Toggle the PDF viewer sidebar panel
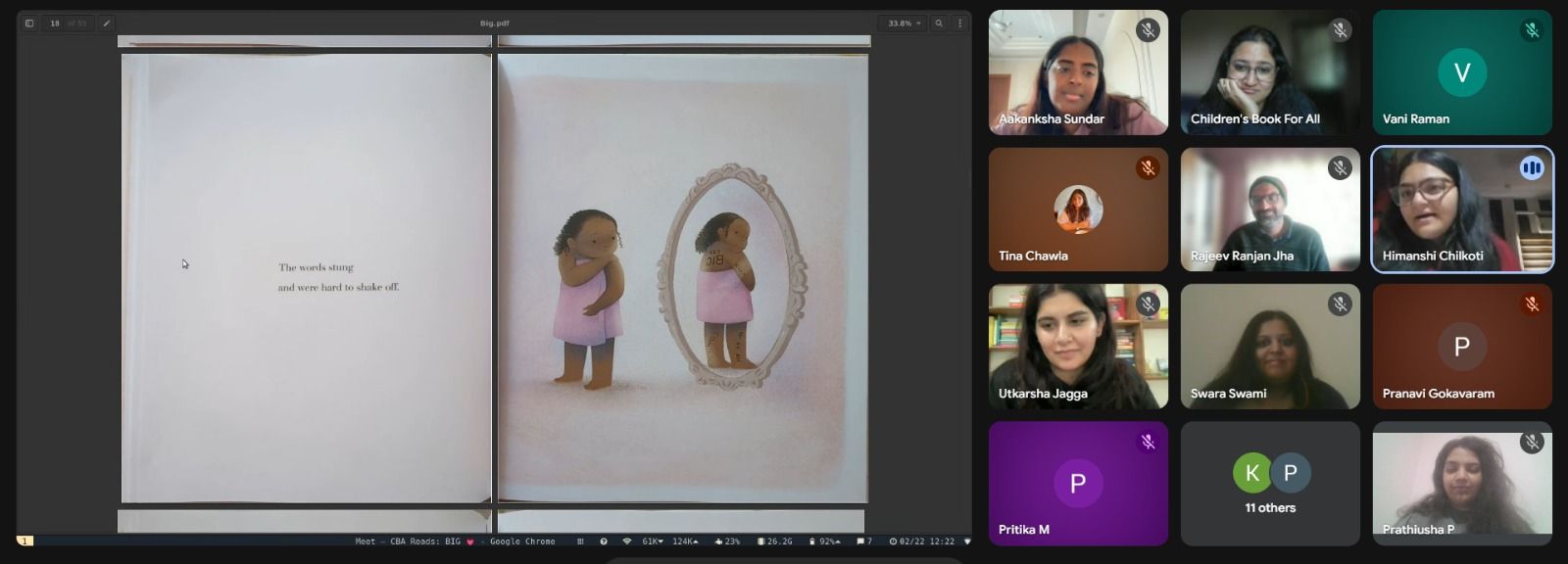This screenshot has height=564, width=1568. coord(29,23)
